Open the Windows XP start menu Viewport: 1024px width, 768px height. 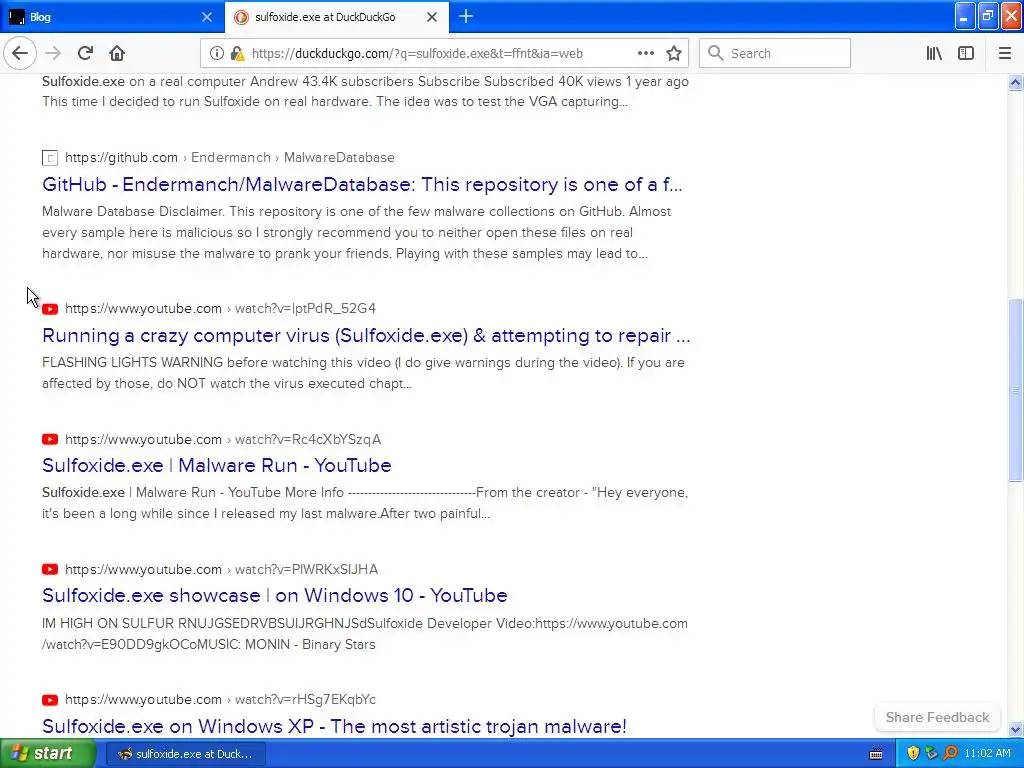click(x=48, y=754)
